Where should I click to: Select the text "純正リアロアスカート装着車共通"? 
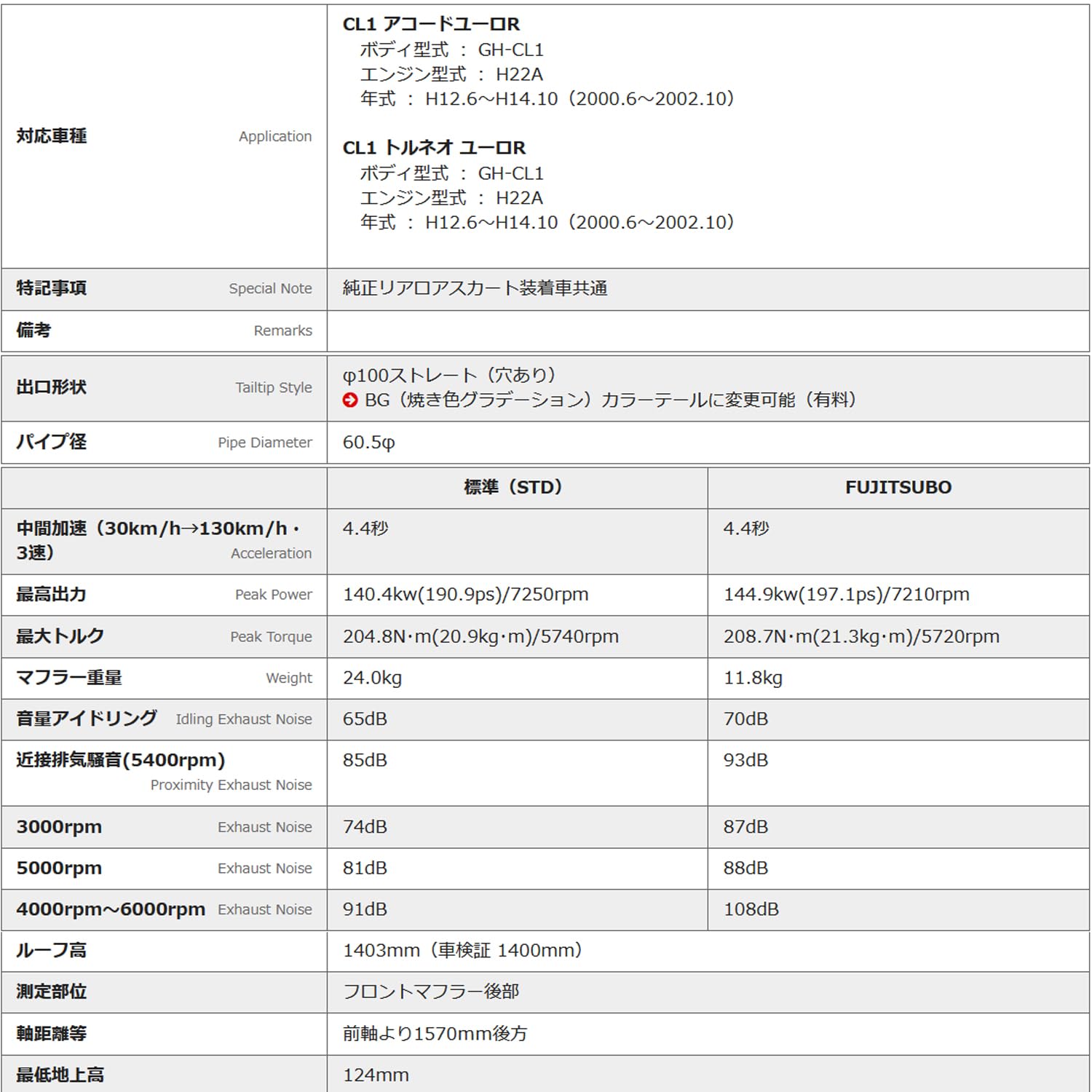[475, 288]
